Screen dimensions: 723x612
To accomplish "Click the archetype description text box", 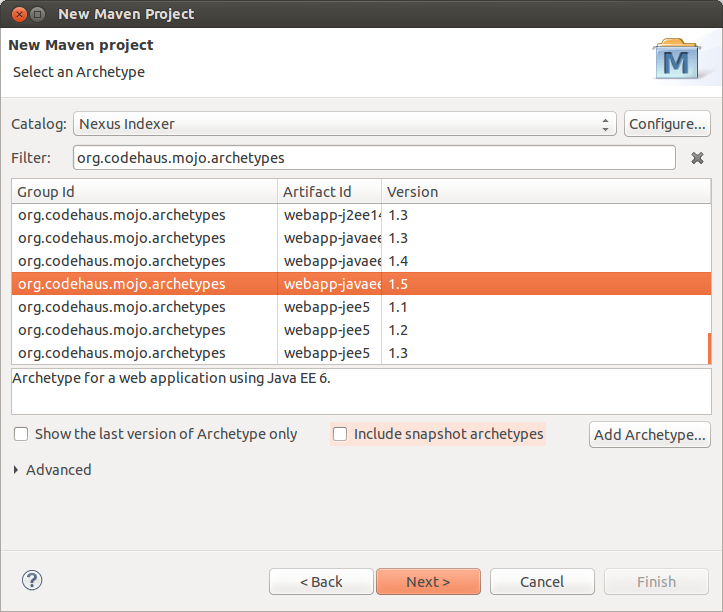I will (361, 391).
